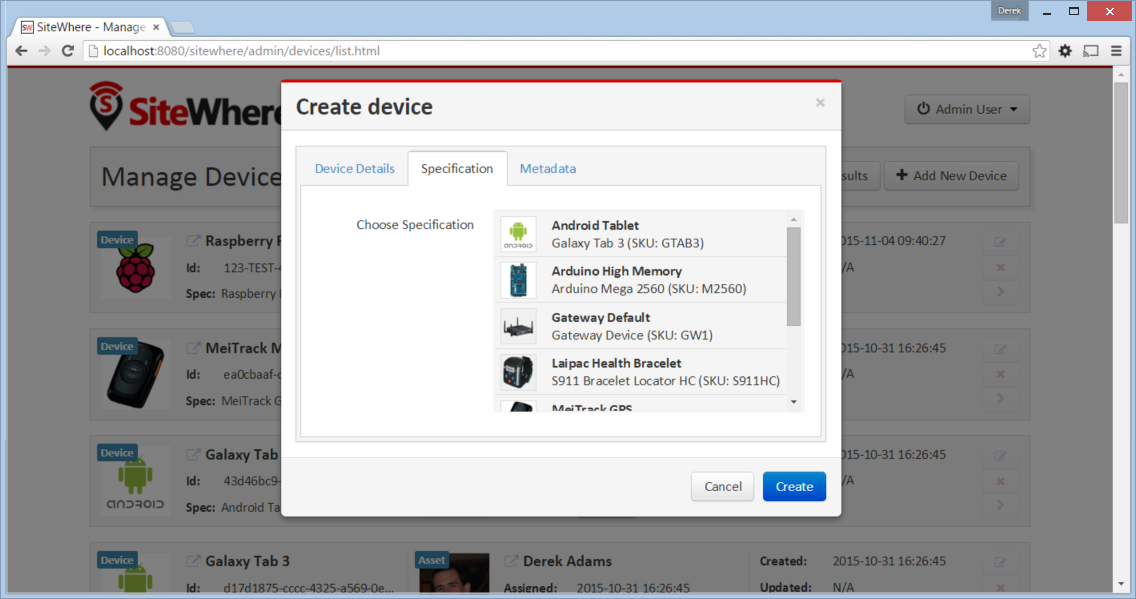Viewport: 1136px width, 599px height.
Task: Open the Metadata tab
Action: (548, 168)
